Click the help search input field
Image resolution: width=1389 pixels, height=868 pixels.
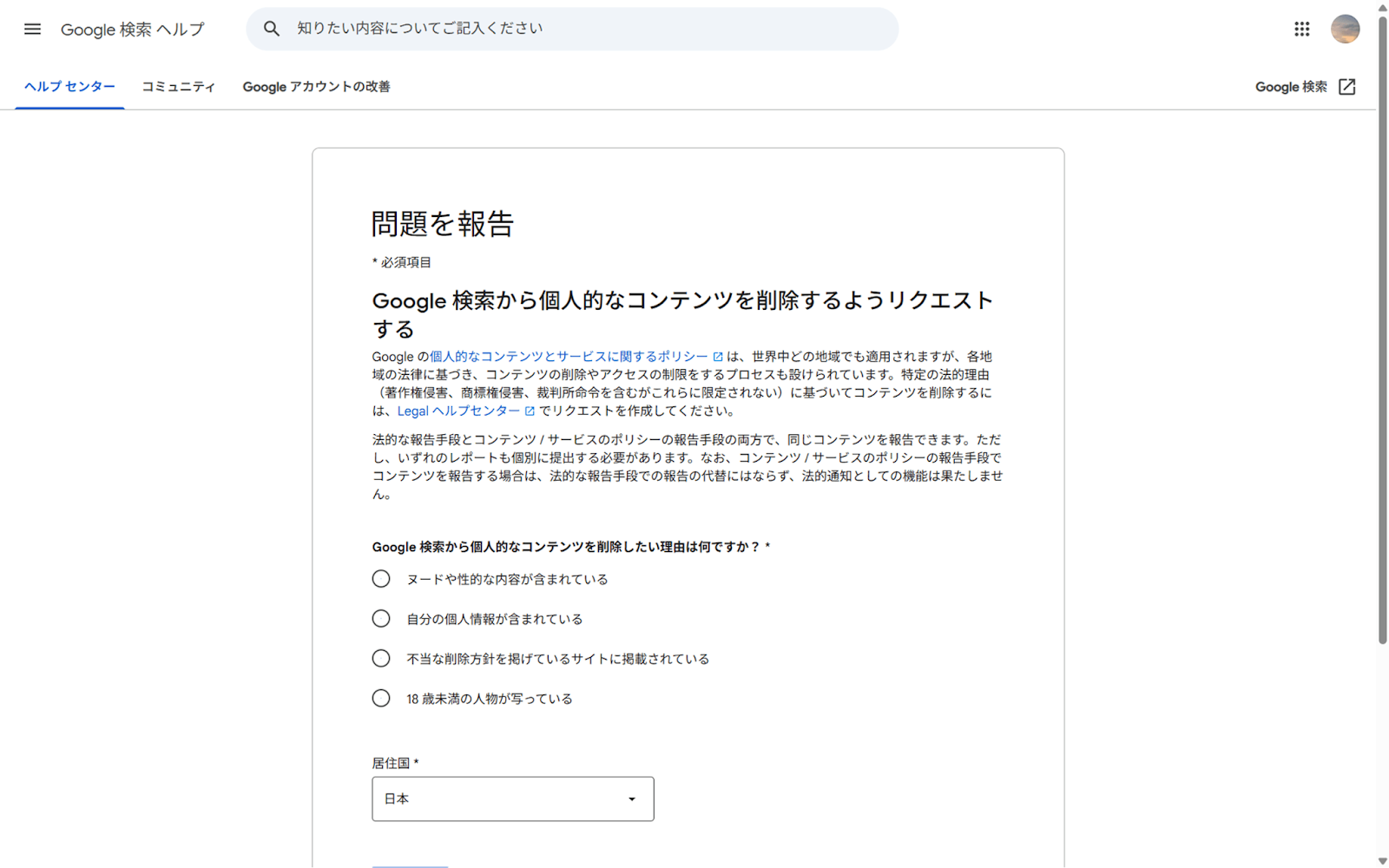tap(573, 28)
